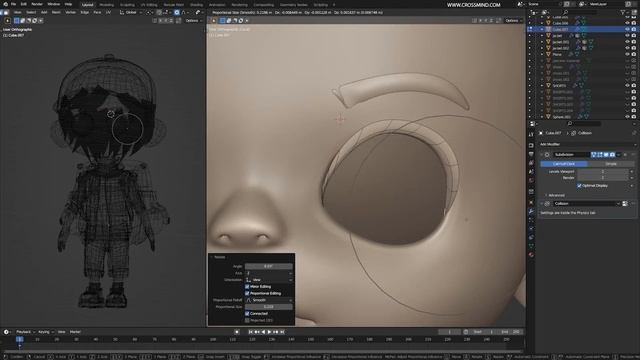Hide the Sphere.001 object with eye icon

[627, 117]
